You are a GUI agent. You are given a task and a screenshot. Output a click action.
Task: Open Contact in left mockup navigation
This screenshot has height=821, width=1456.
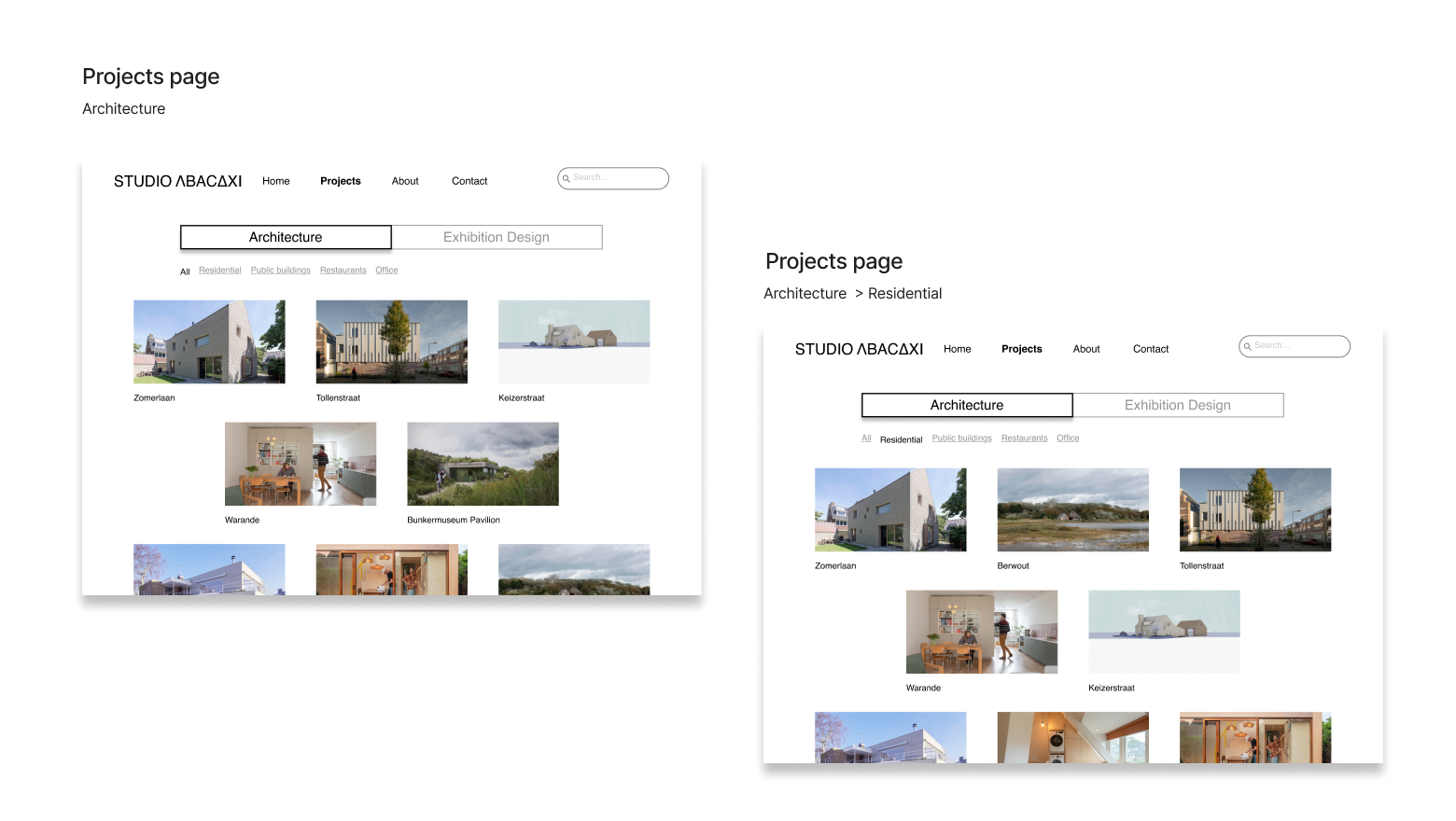point(469,181)
